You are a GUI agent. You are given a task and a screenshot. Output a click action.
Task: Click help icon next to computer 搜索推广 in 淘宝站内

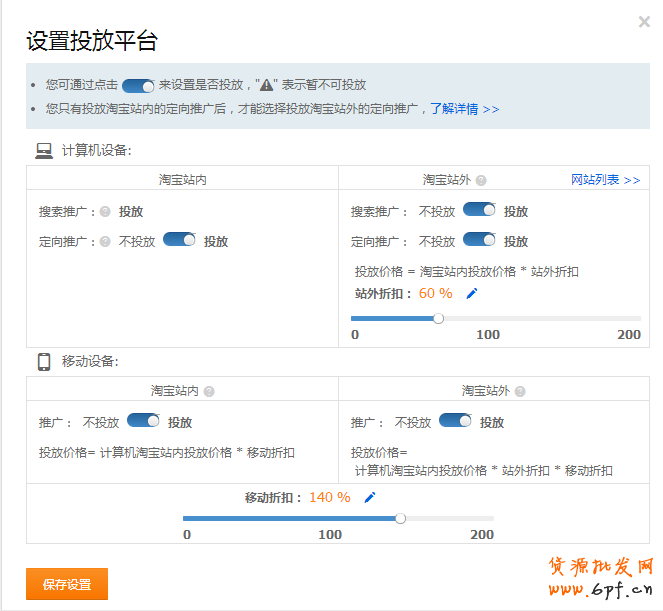point(105,212)
